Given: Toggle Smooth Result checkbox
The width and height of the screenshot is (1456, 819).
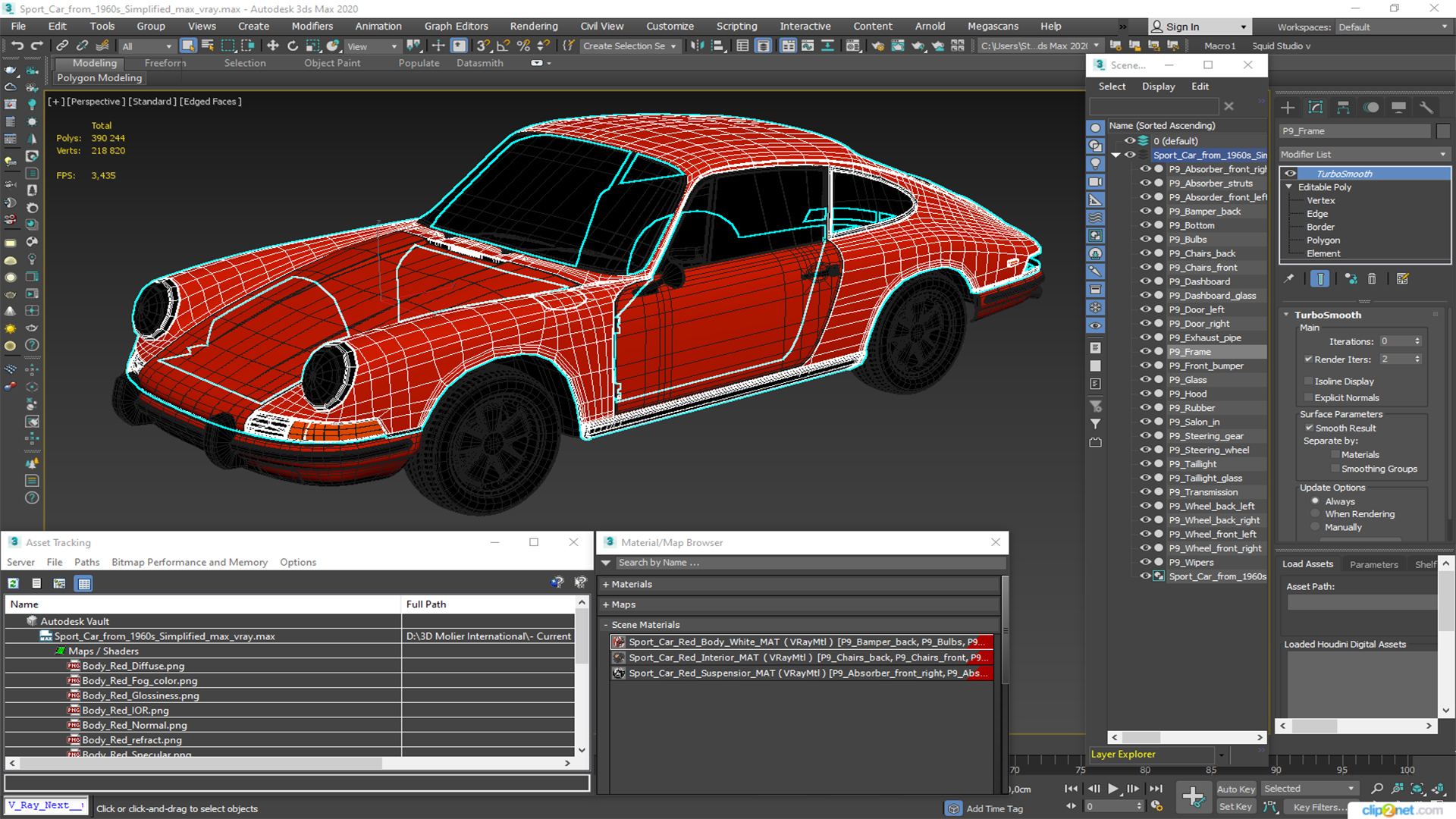Looking at the screenshot, I should [x=1309, y=428].
